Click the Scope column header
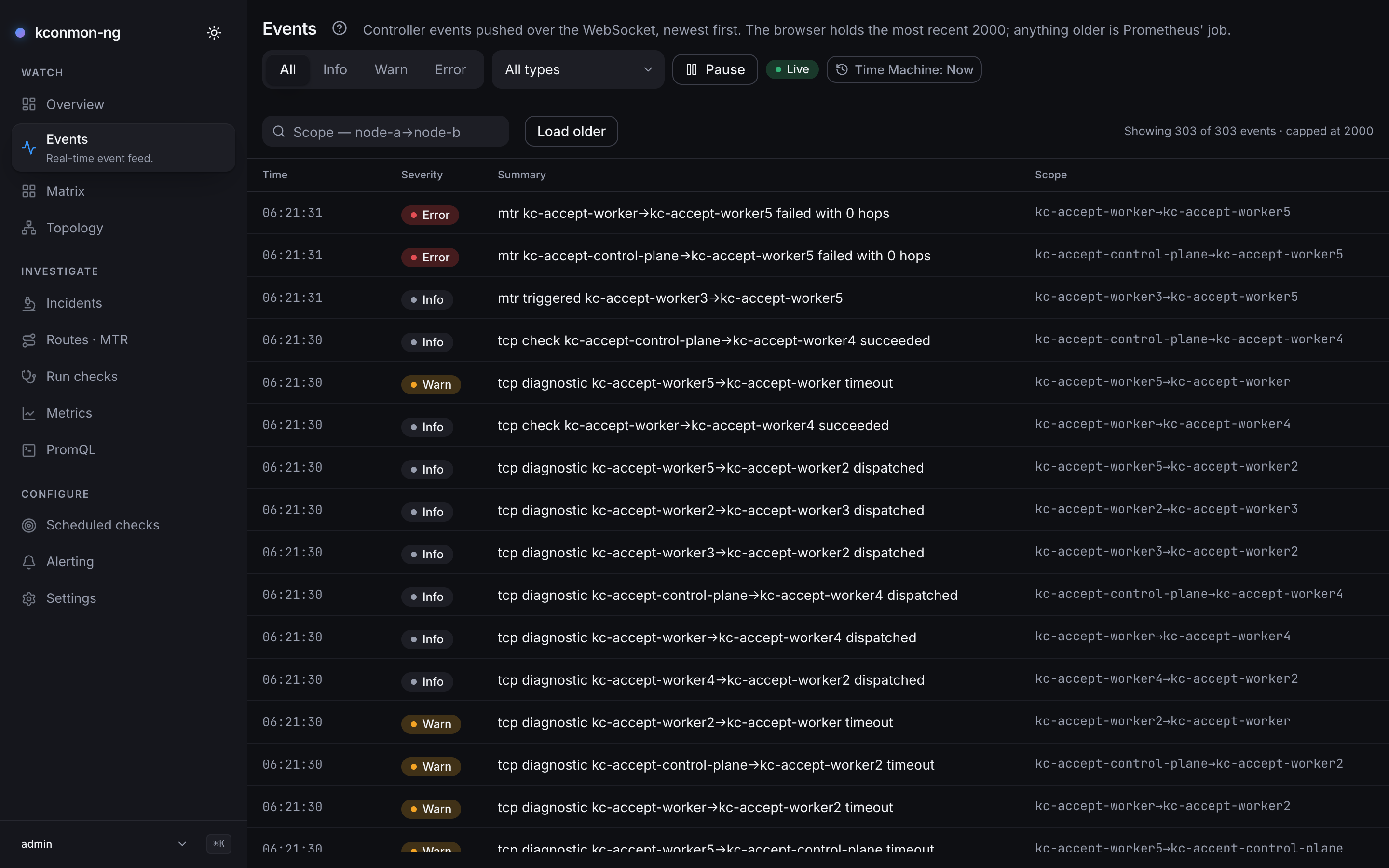The height and width of the screenshot is (868, 1389). [x=1050, y=175]
